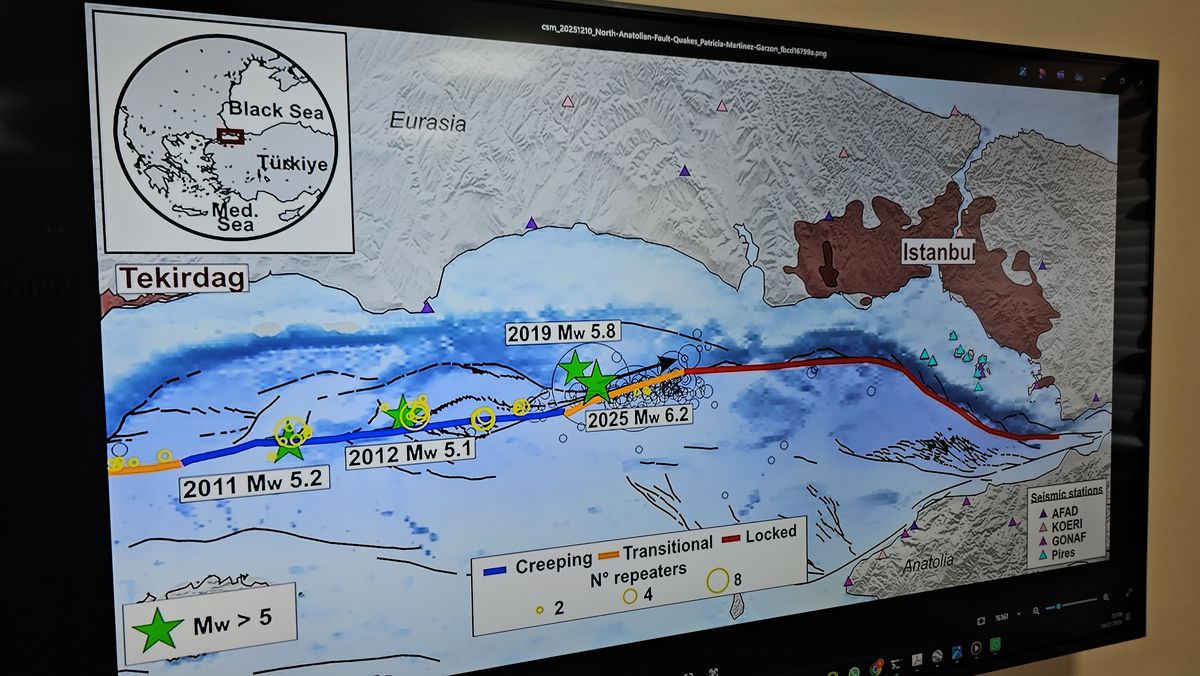Open the terminal icon on the taskbar

(x=896, y=664)
